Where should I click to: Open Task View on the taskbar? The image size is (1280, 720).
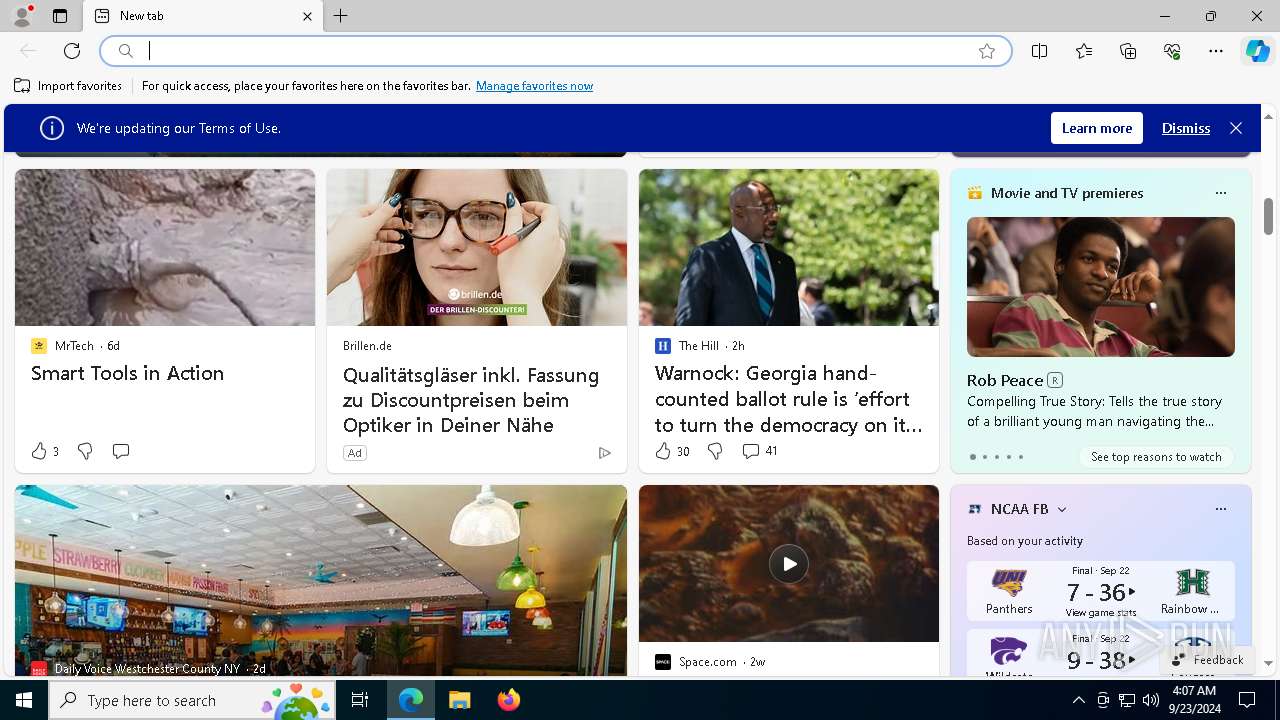(x=360, y=700)
